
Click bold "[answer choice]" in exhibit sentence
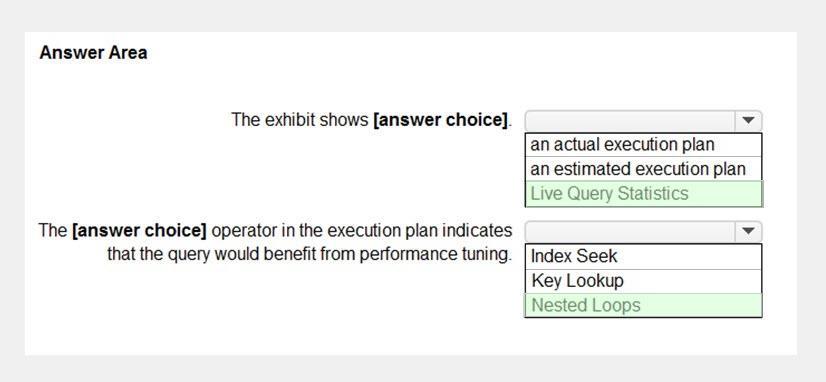(441, 120)
